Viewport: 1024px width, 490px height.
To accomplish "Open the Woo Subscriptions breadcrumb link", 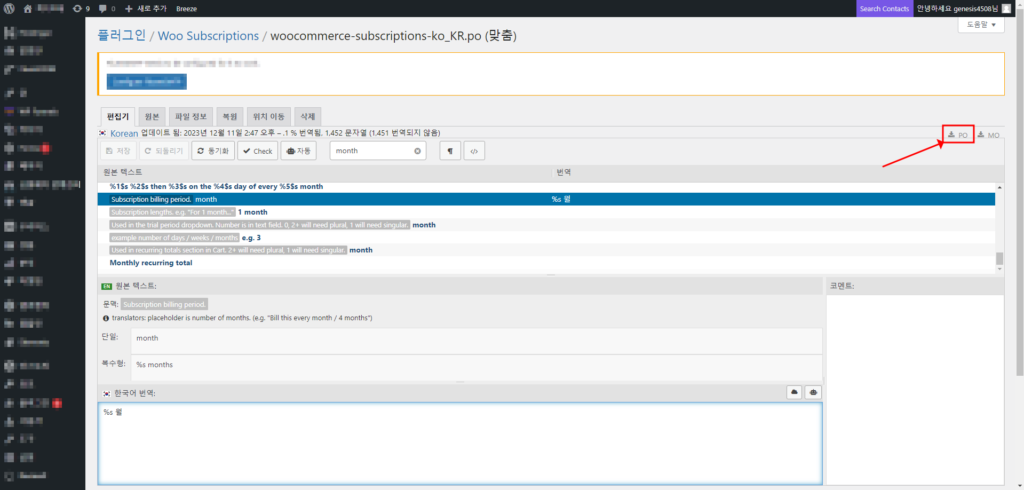I will tap(208, 36).
